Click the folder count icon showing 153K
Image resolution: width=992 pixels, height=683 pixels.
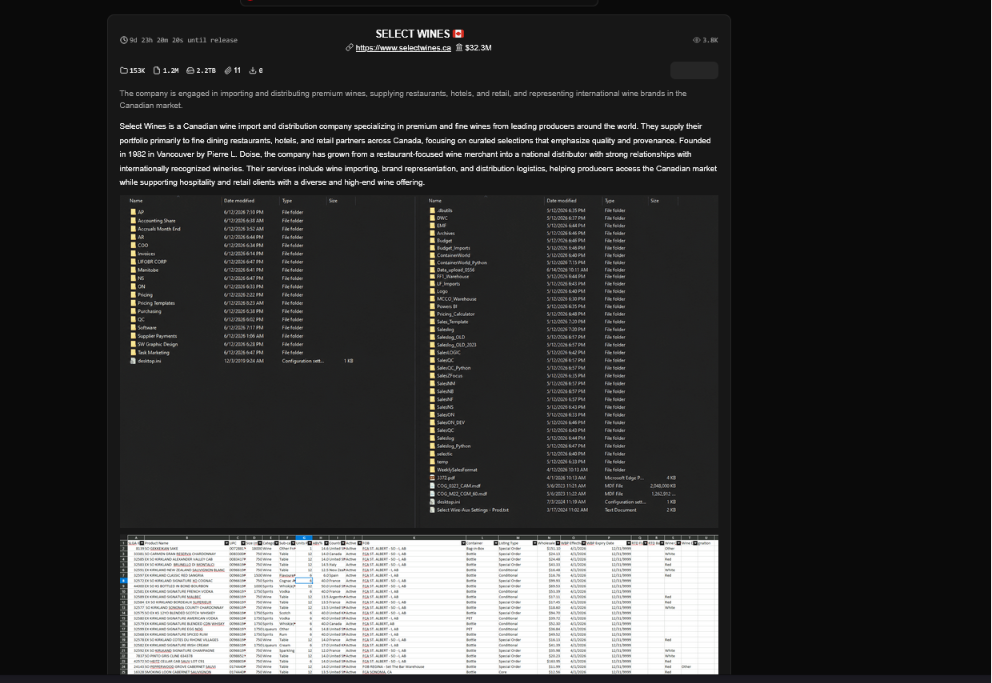coord(124,71)
